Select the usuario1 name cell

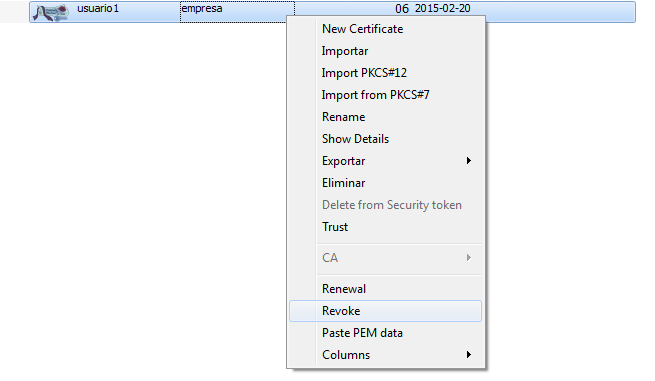pos(98,9)
